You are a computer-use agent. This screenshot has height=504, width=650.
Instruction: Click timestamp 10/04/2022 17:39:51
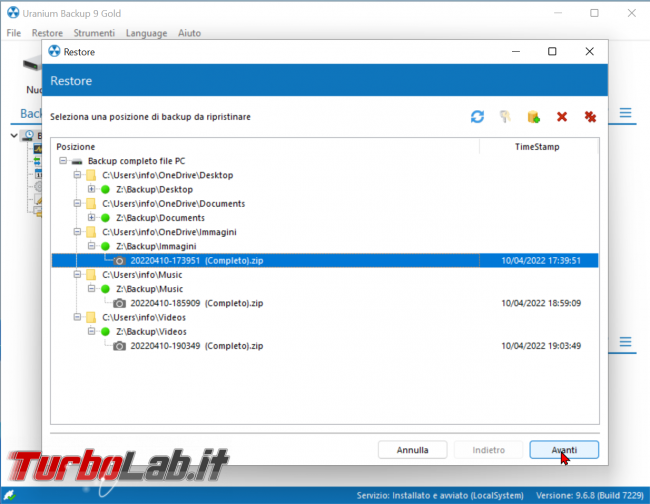tap(541, 261)
